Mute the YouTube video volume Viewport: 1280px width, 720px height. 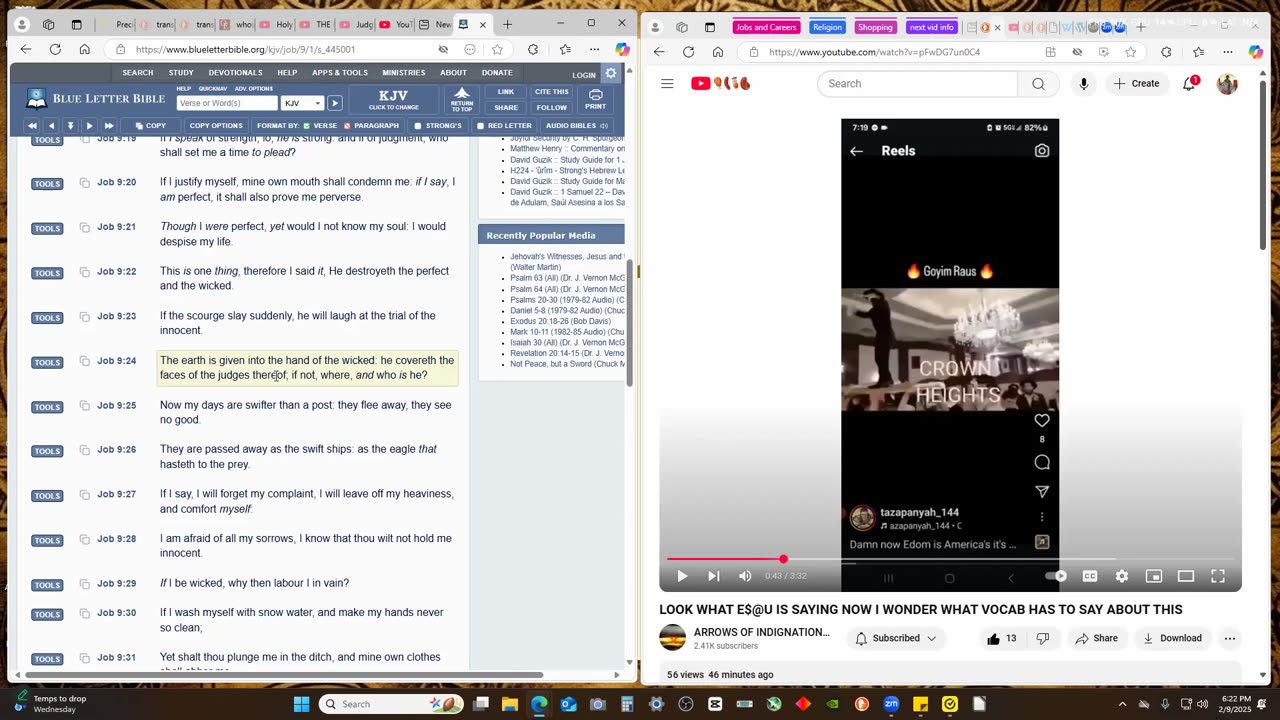745,576
